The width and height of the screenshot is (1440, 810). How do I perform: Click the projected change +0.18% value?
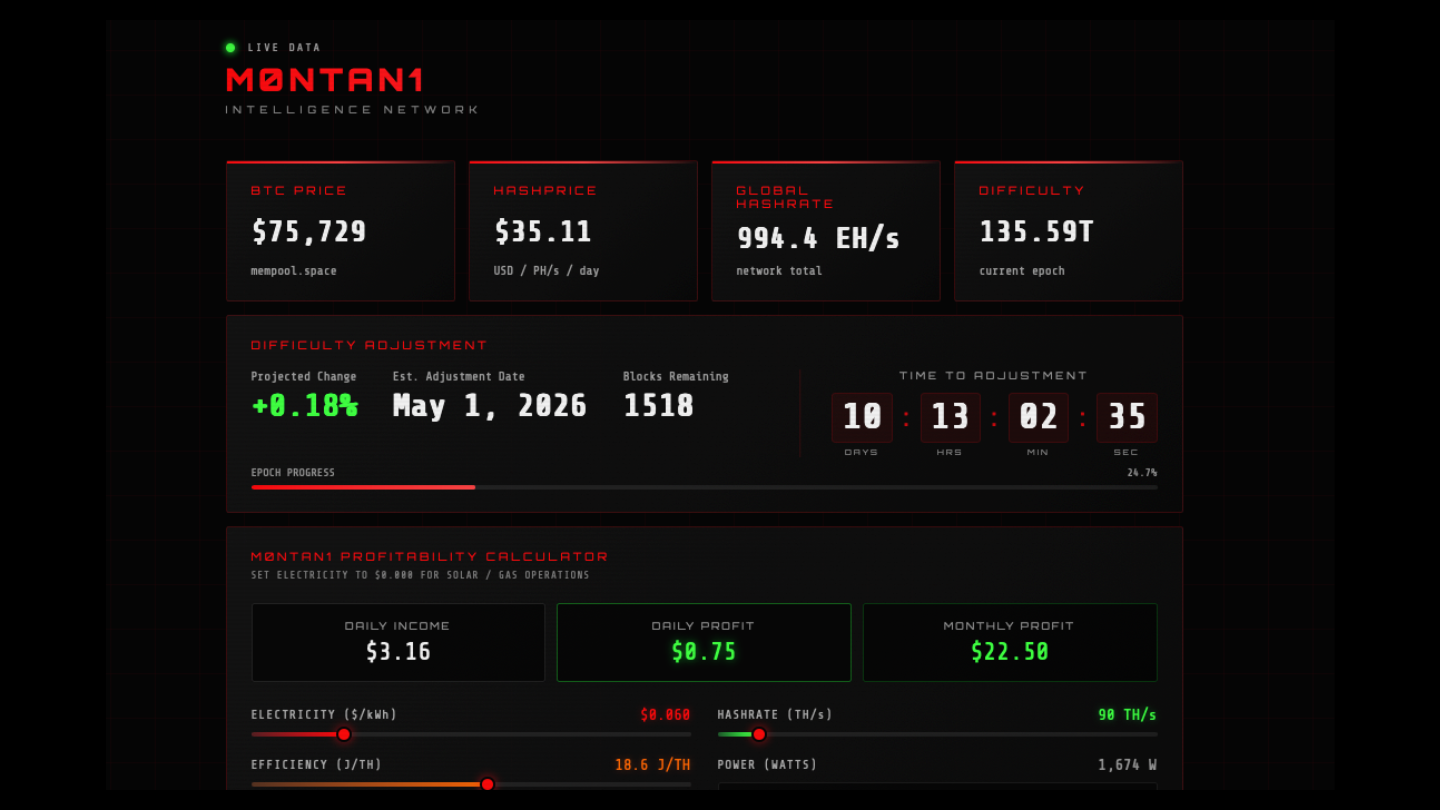point(305,405)
